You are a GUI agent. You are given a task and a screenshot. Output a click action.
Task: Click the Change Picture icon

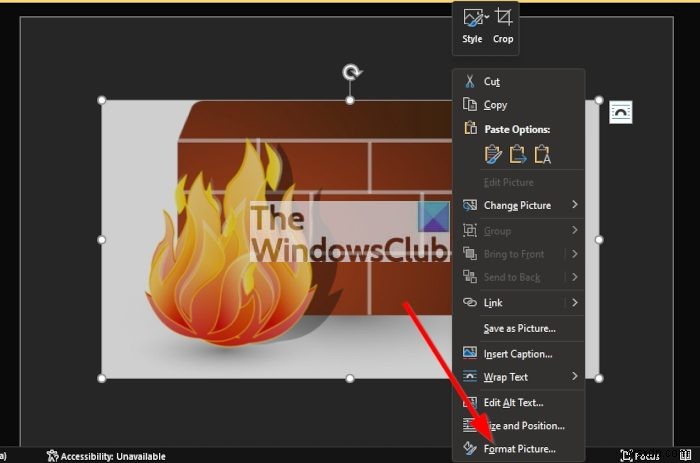click(470, 205)
